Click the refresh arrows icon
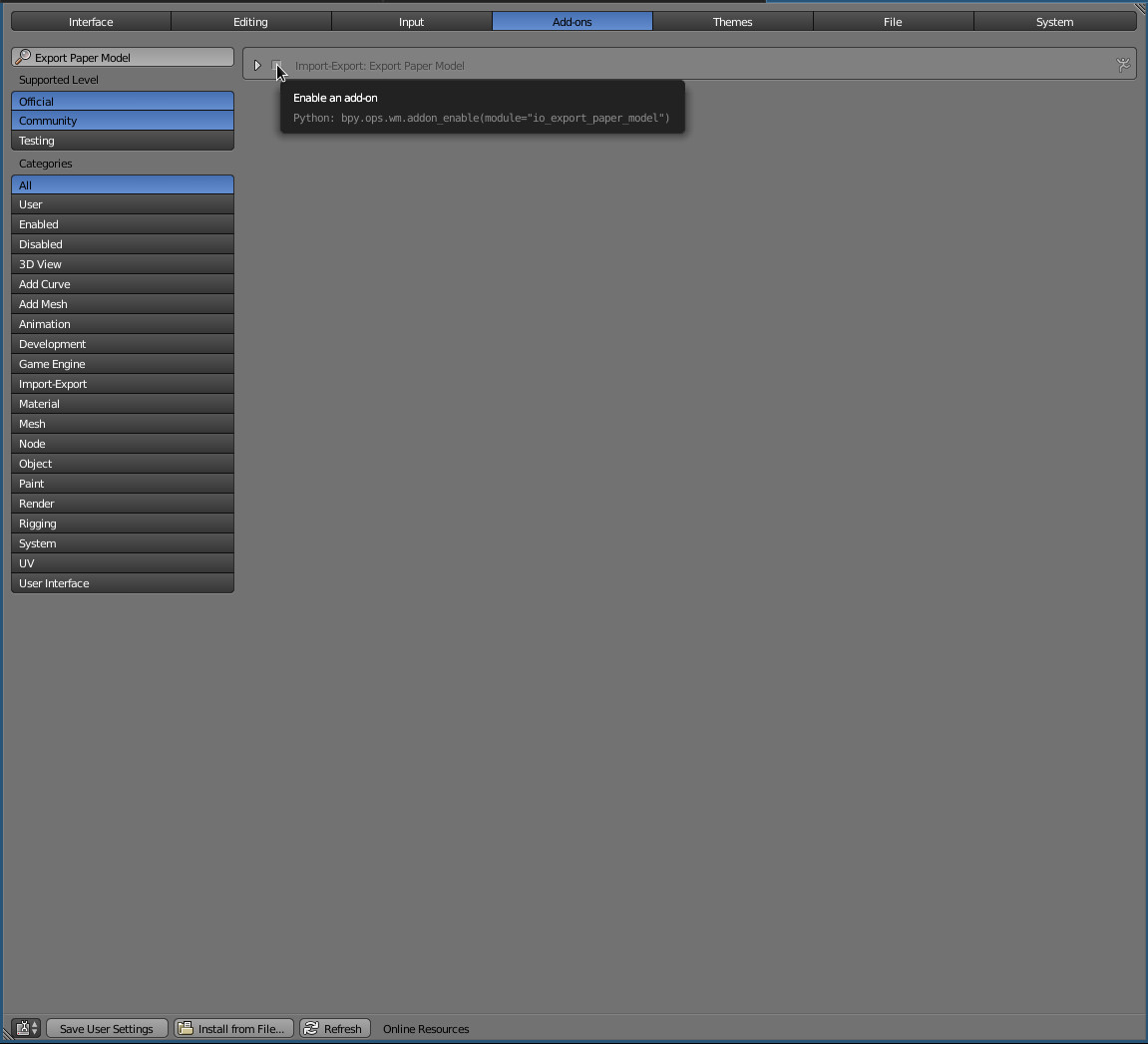The height and width of the screenshot is (1044, 1148). (311, 1029)
